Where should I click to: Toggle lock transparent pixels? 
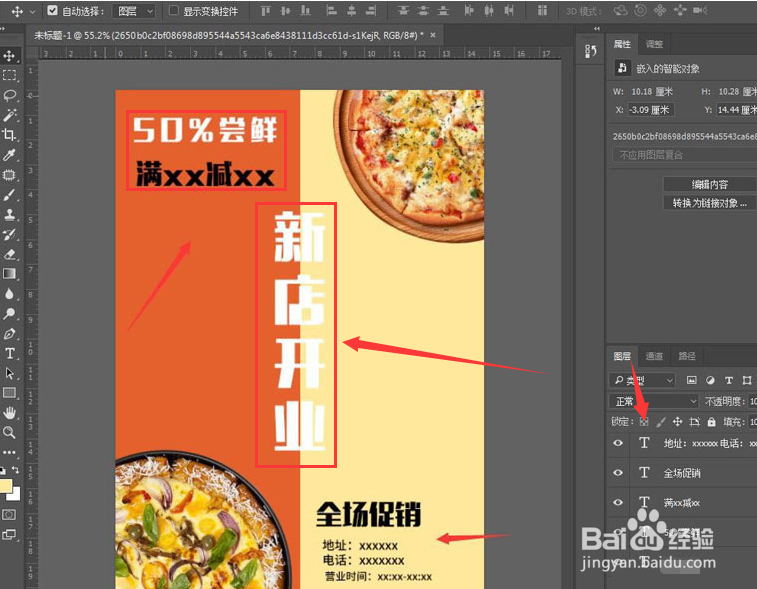coord(644,422)
